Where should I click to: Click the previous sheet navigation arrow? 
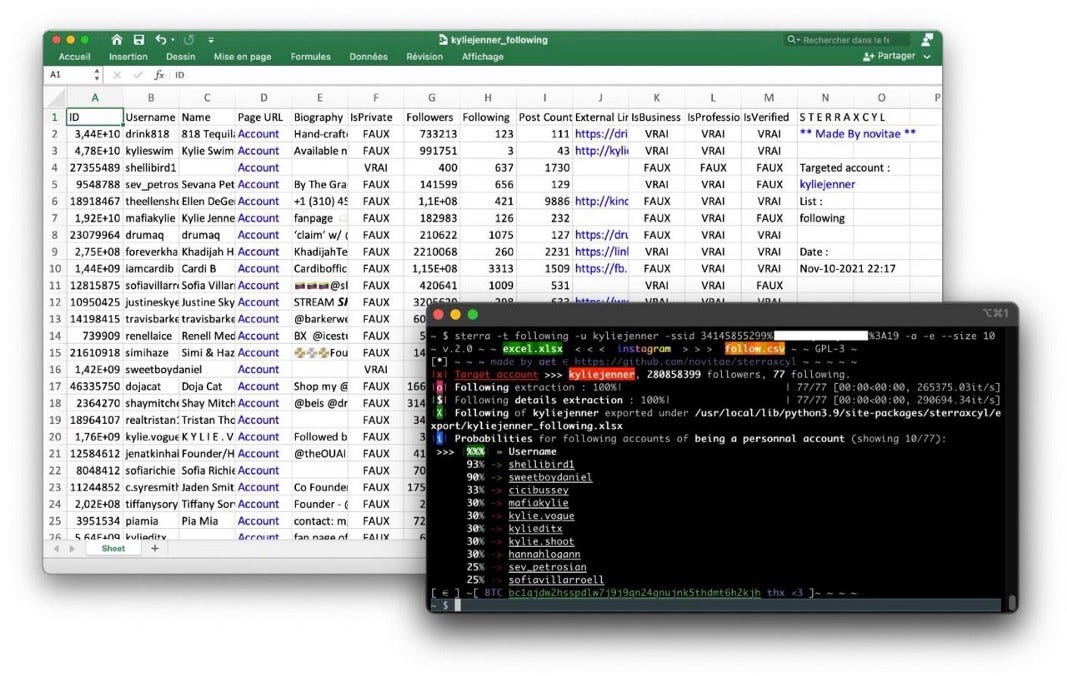[x=56, y=549]
